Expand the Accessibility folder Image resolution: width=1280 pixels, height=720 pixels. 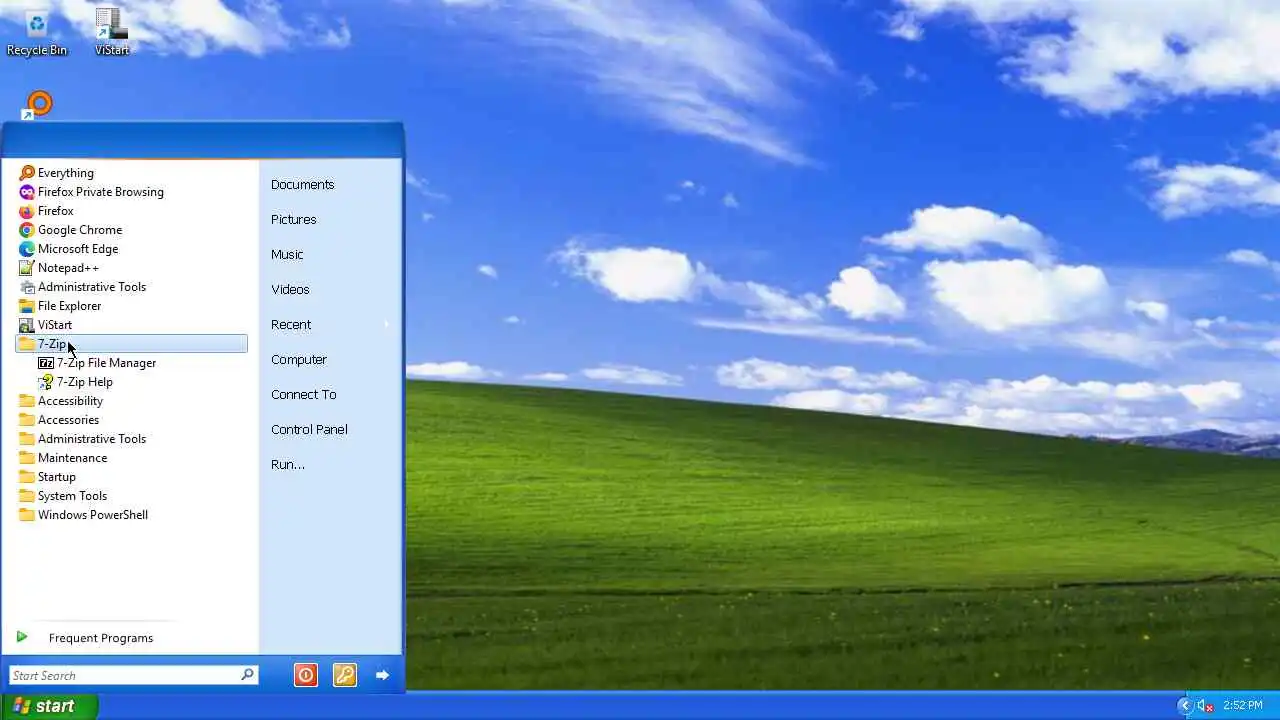[61, 401]
